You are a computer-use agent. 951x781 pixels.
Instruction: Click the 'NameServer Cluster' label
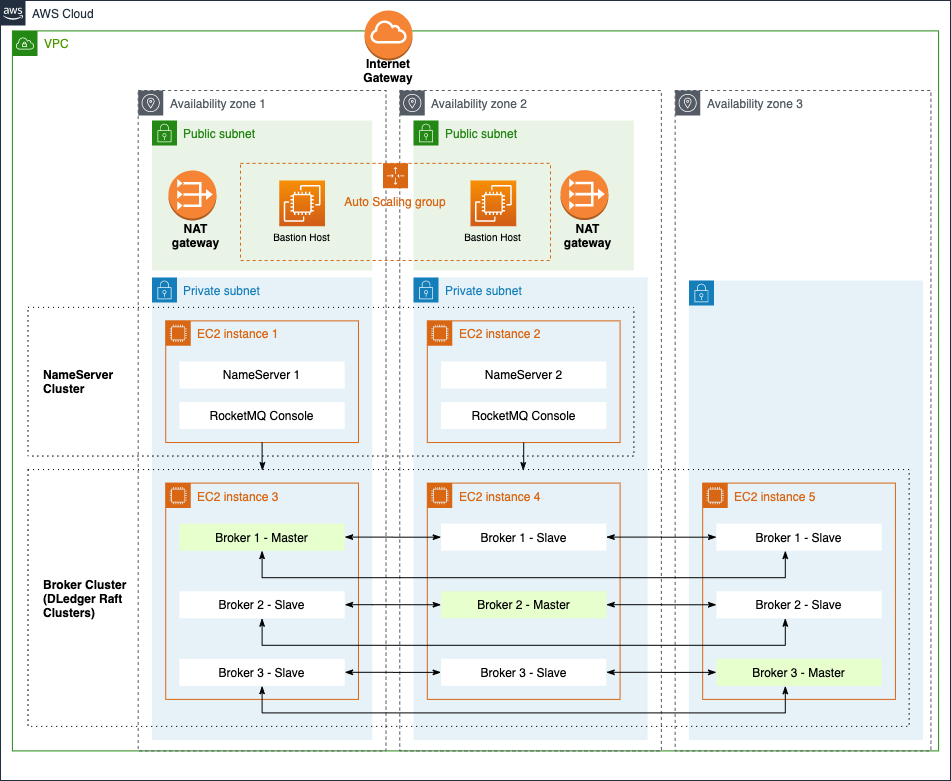pos(78,382)
